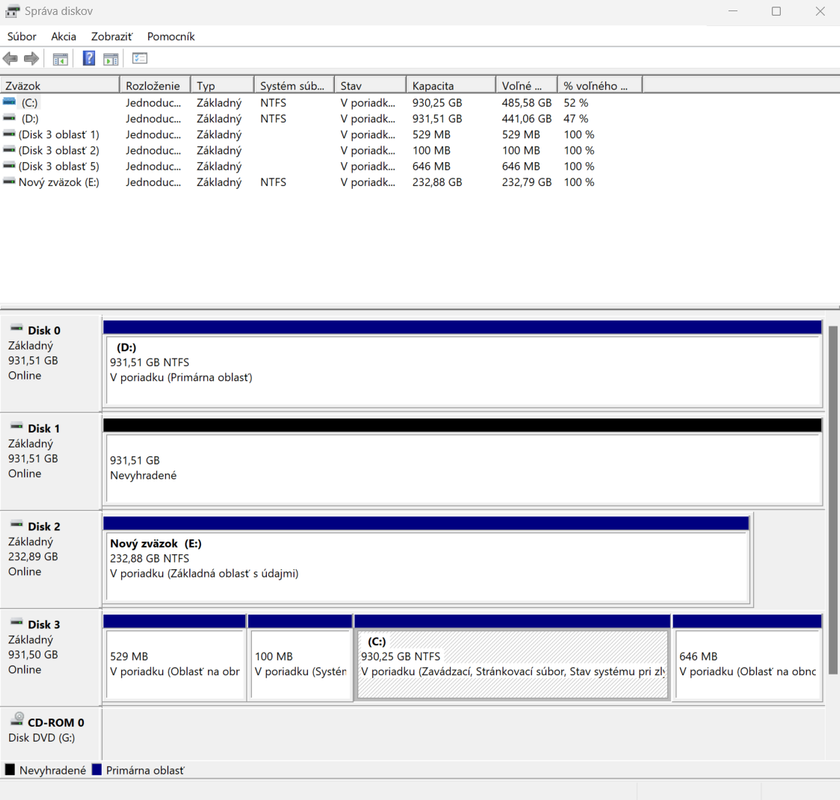Select the (Disk 3 oblasť 5) row

tap(321, 166)
